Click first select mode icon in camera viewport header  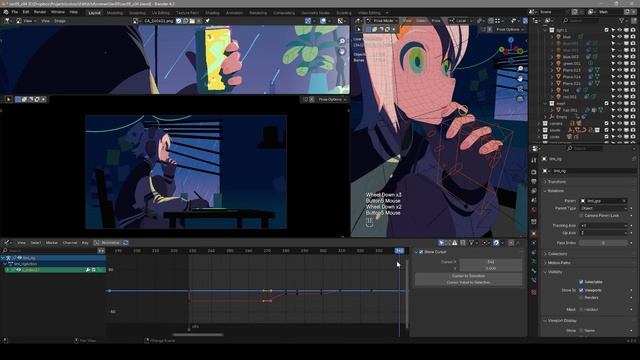pyautogui.click(x=18, y=99)
